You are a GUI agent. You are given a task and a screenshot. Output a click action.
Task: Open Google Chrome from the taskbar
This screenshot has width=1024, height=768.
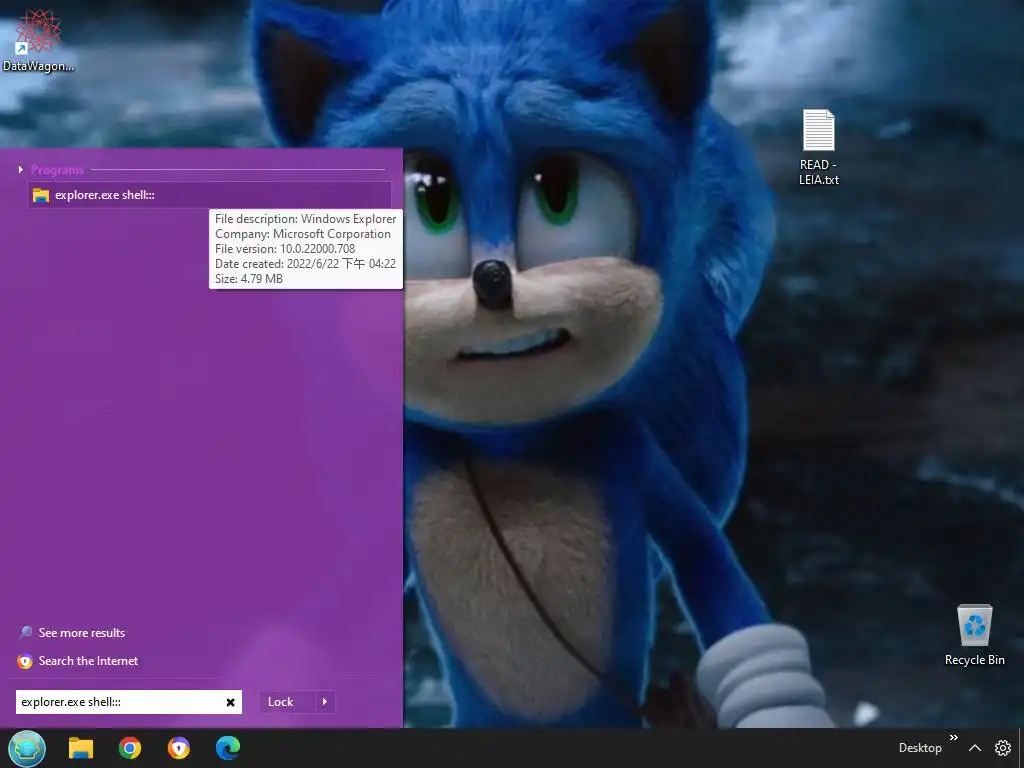click(130, 748)
